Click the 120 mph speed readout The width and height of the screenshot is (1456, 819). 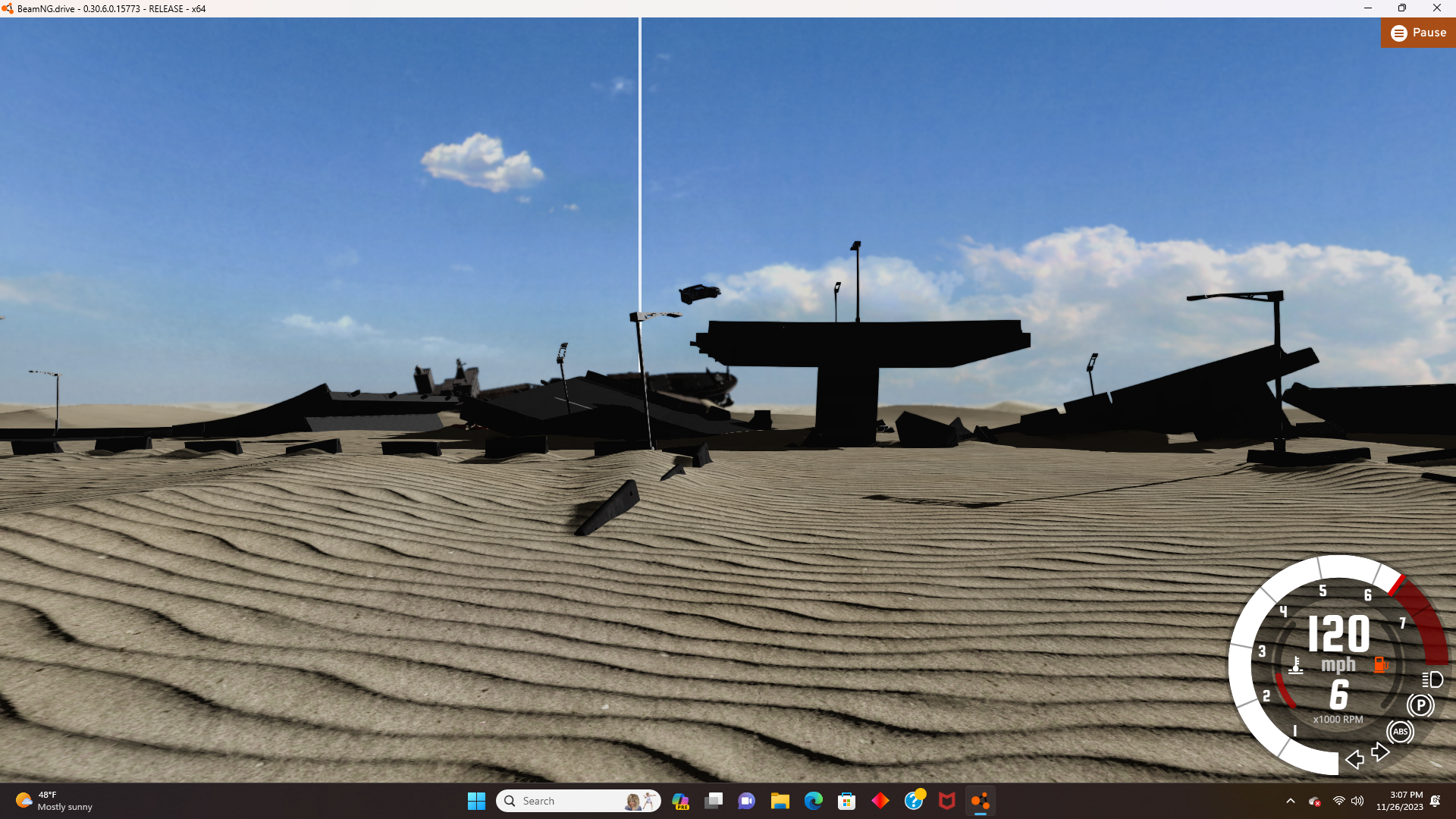coord(1338,634)
